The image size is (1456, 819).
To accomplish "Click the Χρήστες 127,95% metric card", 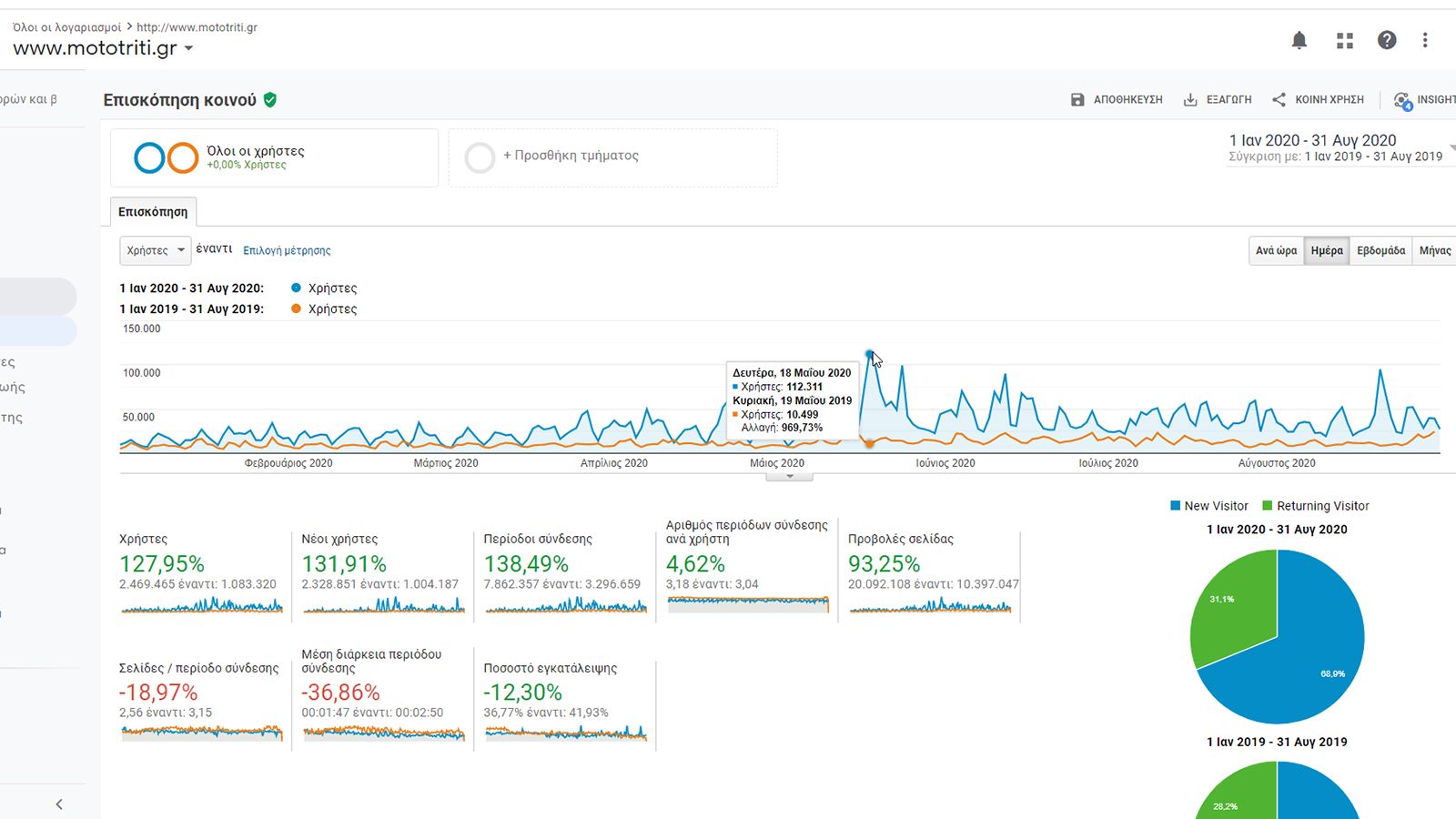I will point(201,573).
